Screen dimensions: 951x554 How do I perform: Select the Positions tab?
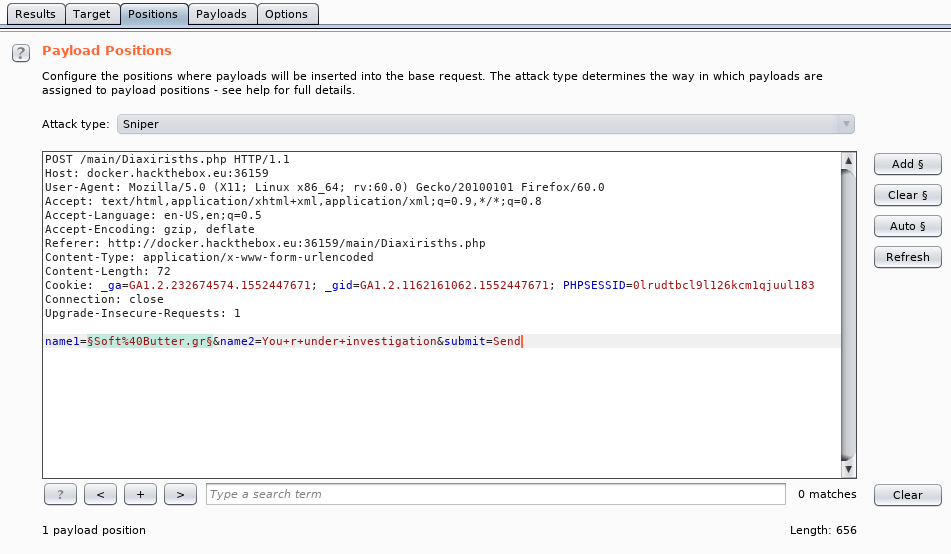point(153,14)
